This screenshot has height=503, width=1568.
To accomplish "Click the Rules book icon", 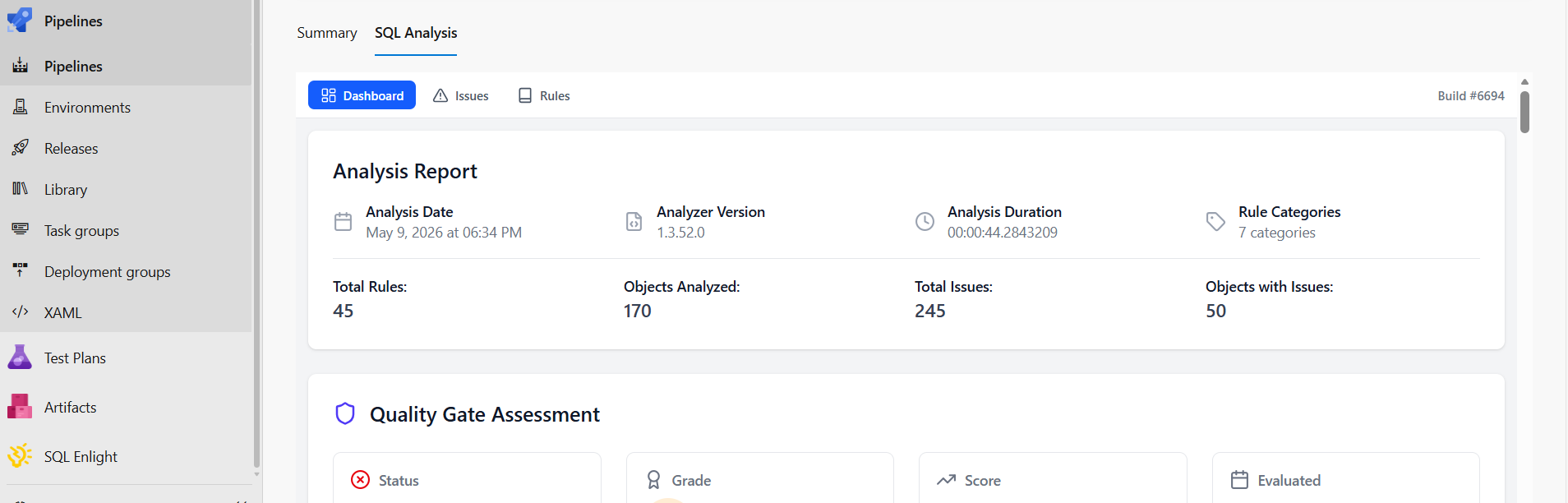I will 525,95.
